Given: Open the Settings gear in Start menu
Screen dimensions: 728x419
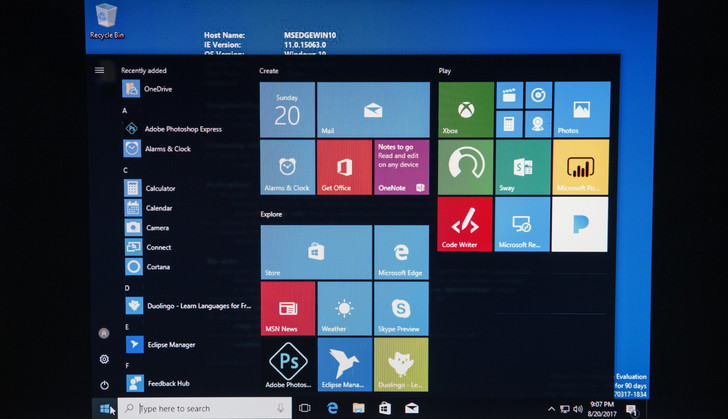Looking at the screenshot, I should pyautogui.click(x=104, y=359).
